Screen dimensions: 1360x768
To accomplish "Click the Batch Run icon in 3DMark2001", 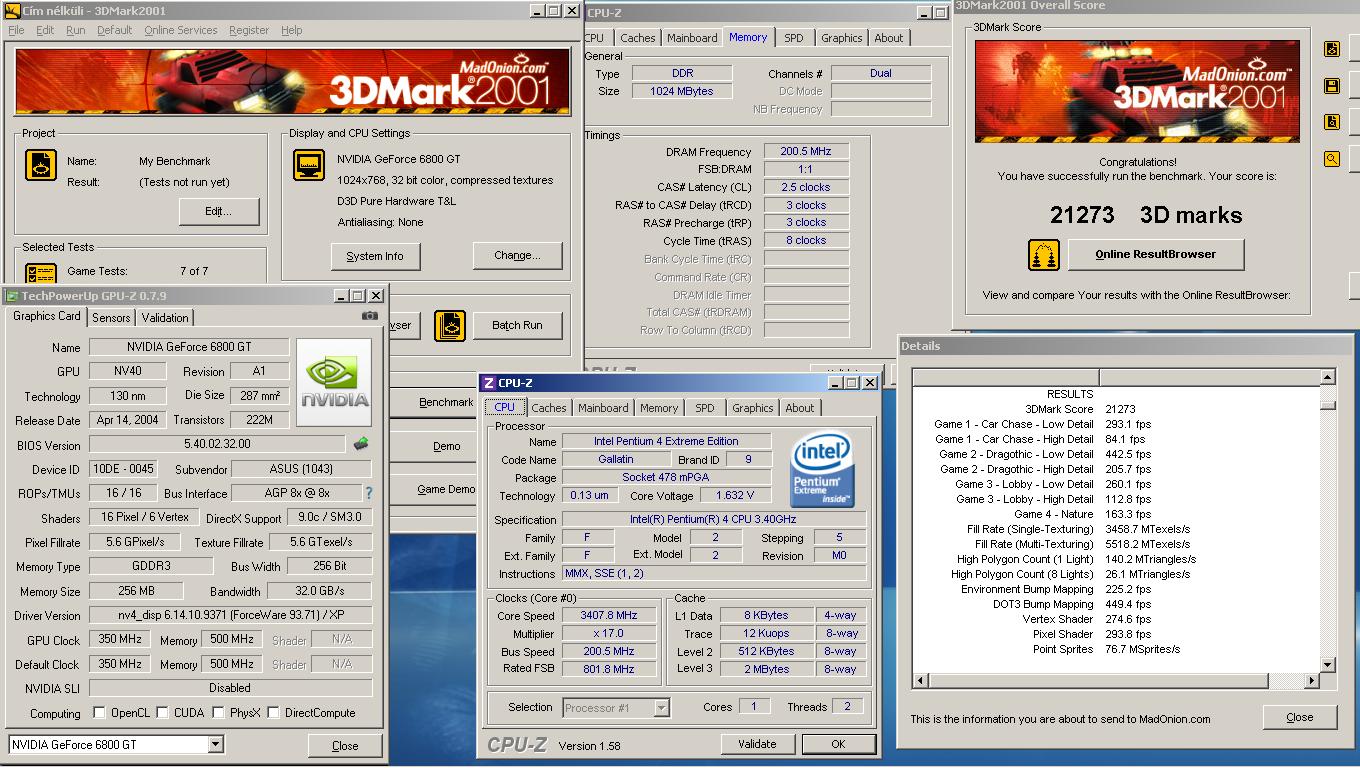I will coord(450,325).
